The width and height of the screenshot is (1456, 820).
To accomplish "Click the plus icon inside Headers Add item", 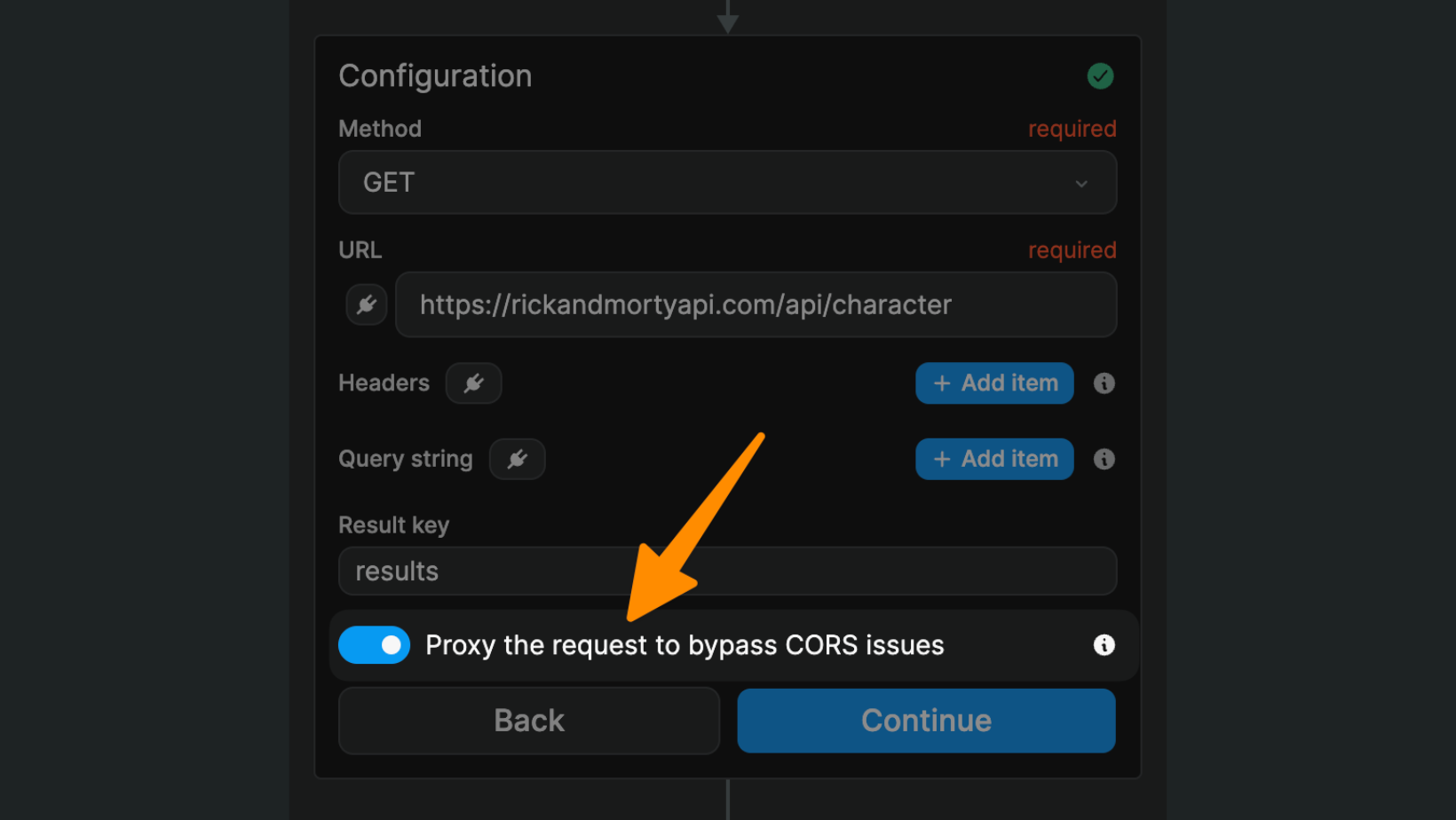I will (x=943, y=382).
